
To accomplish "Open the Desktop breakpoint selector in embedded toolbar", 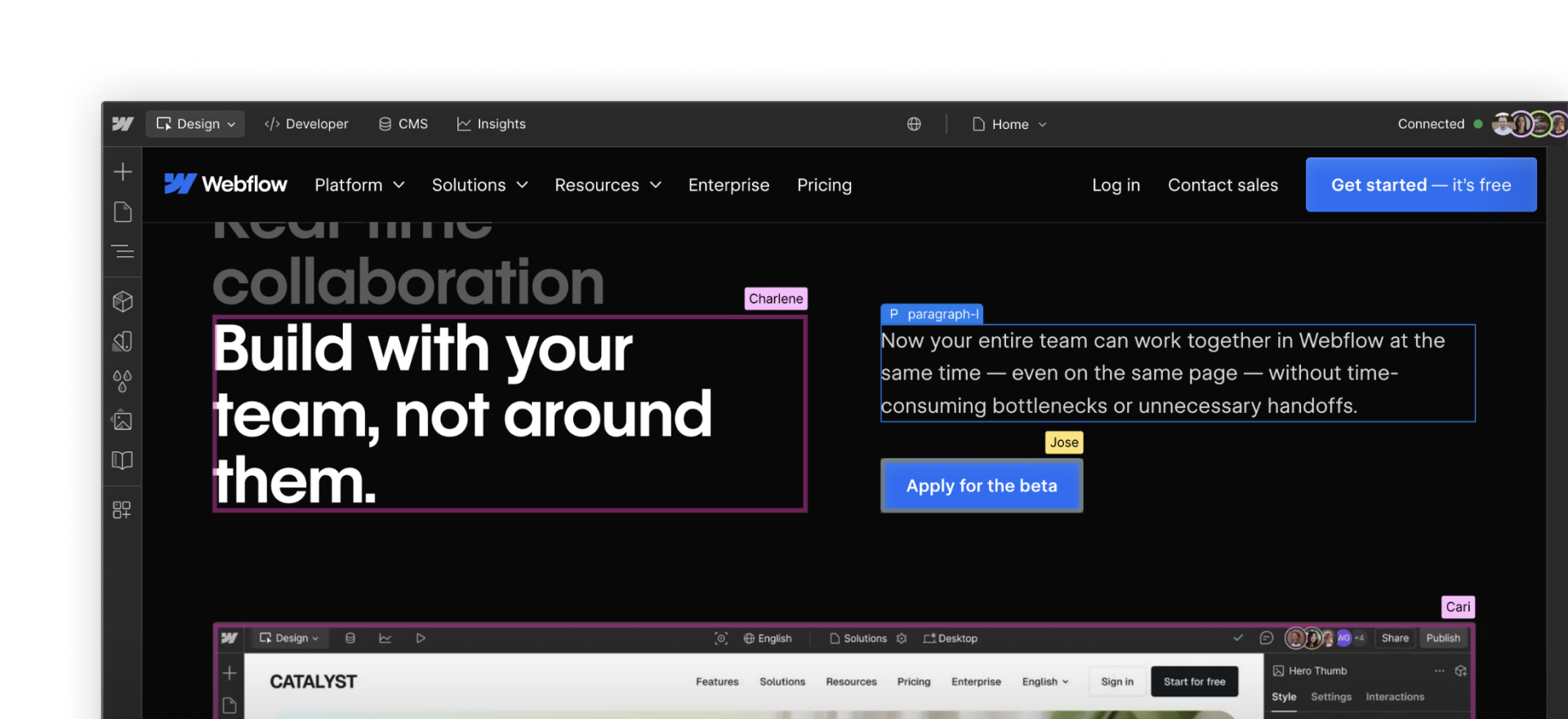I will pos(950,638).
